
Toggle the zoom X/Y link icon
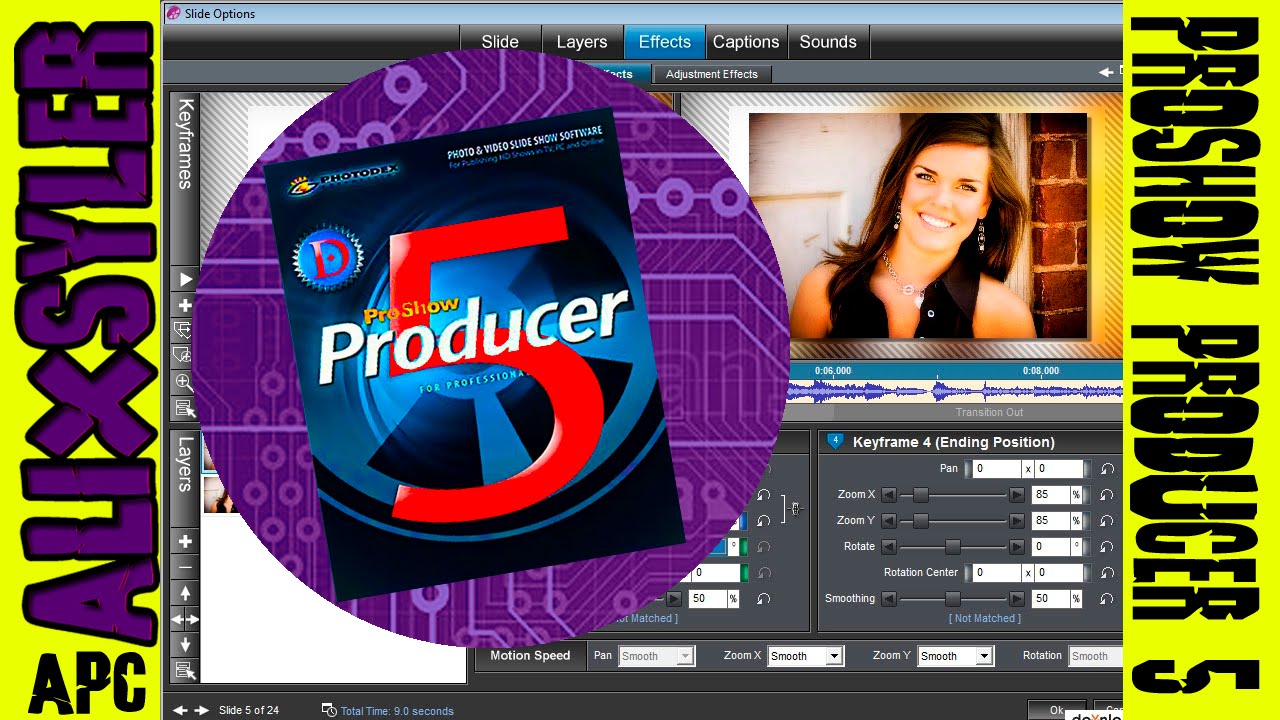click(794, 508)
